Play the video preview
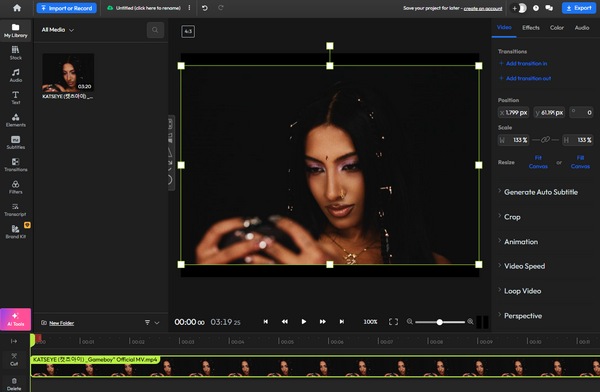Screen dimensions: 600x392 click(303, 322)
